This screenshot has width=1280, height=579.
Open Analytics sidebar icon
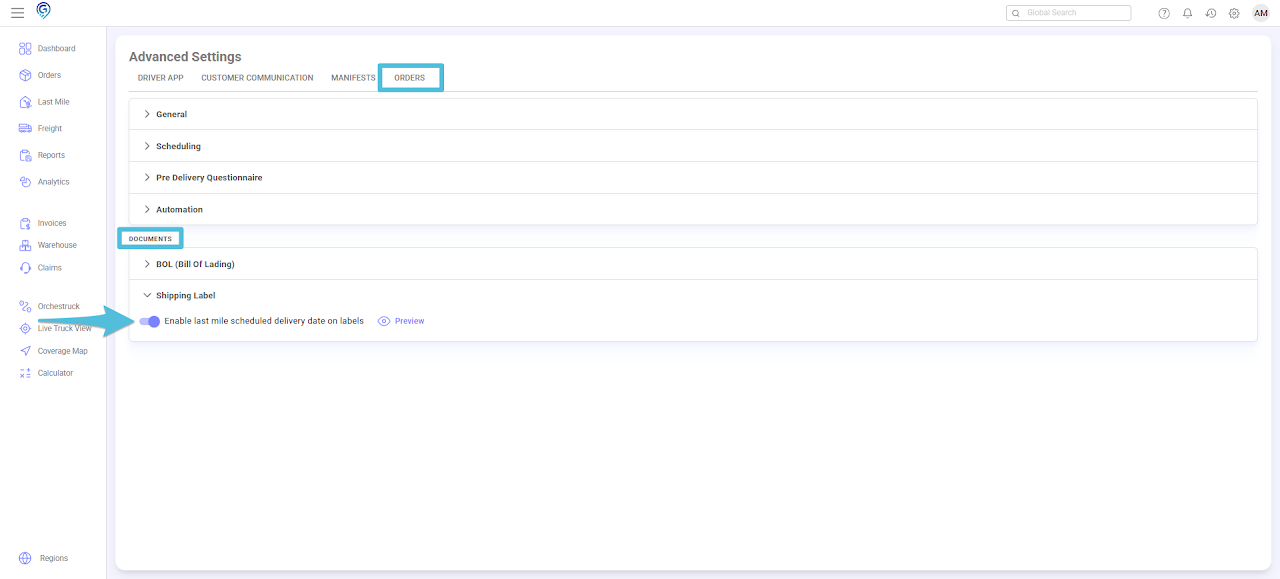[25, 182]
